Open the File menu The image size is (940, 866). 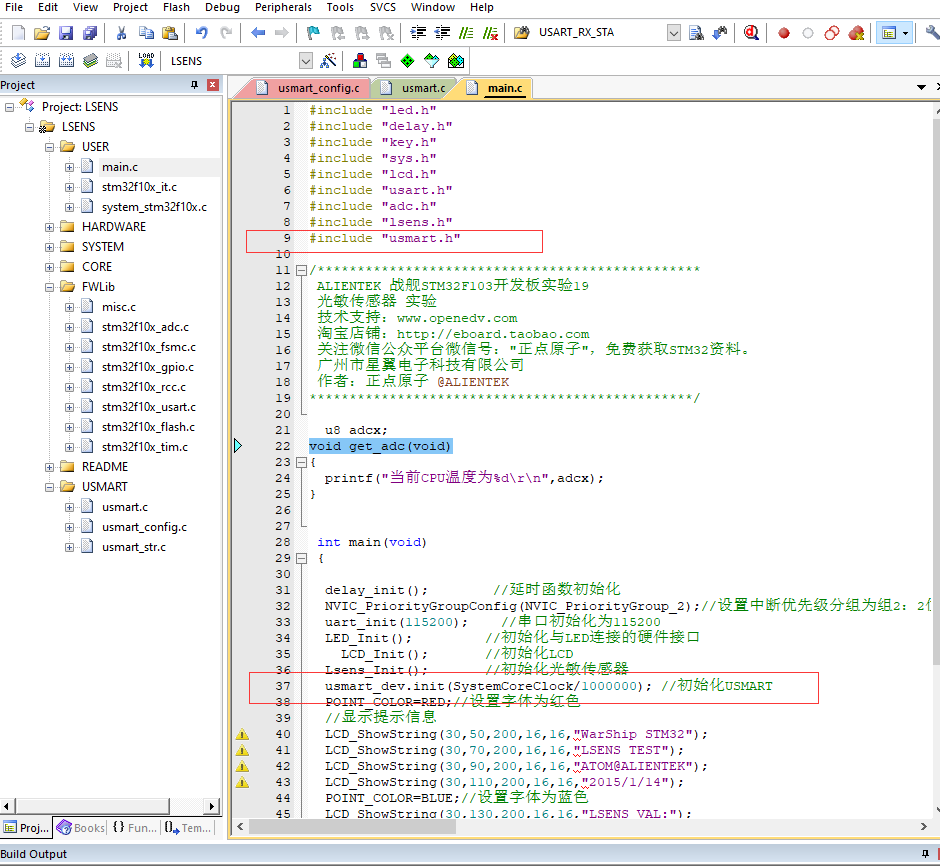tap(13, 7)
